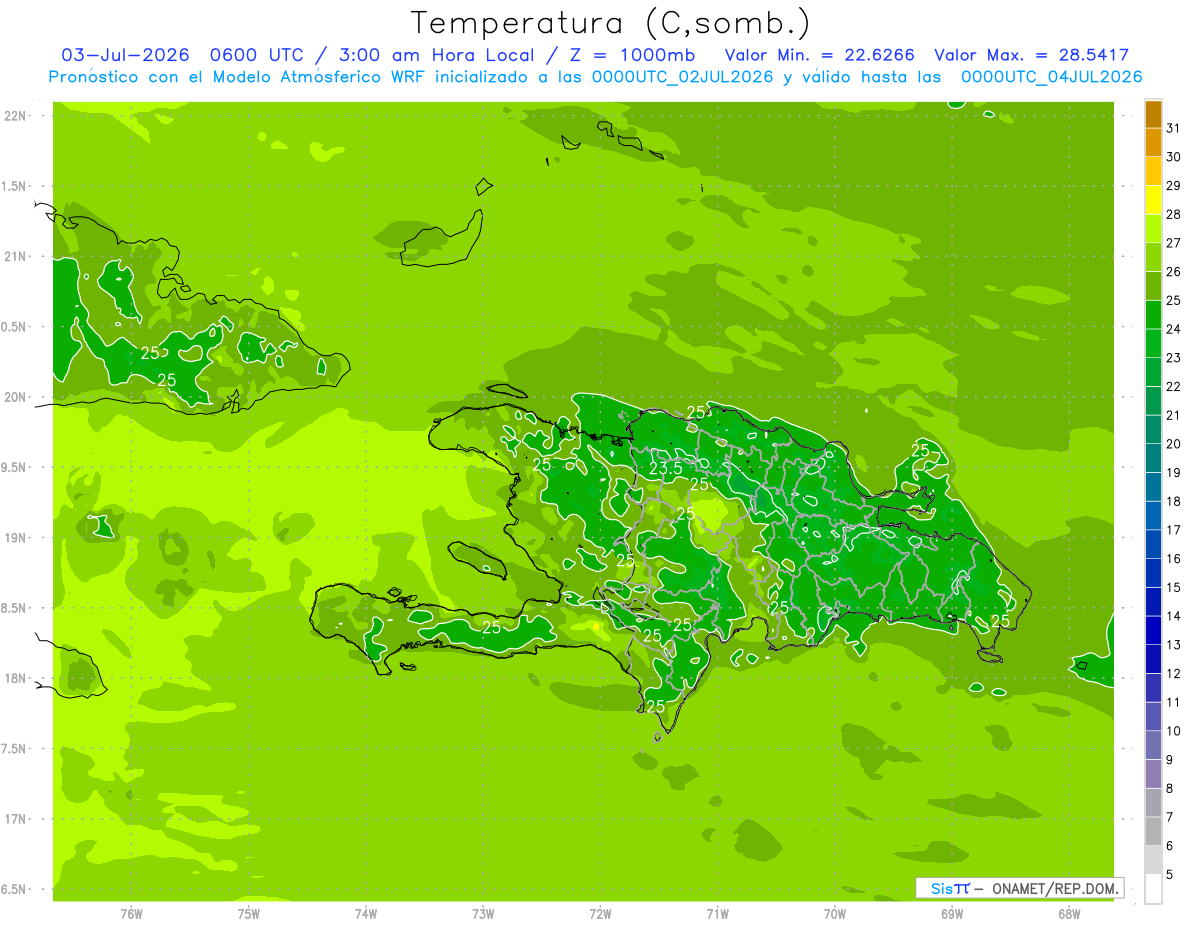The height and width of the screenshot is (927, 1200).
Task: Click the legend swatch between 5 and 6
Action: pos(1153,860)
